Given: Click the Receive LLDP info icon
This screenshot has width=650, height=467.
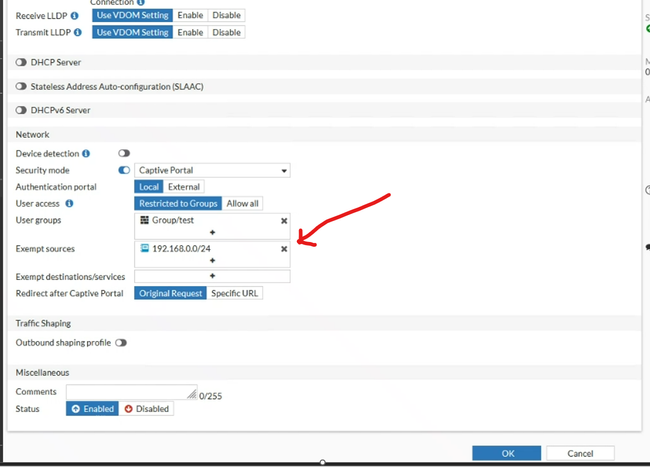Looking at the screenshot, I should click(x=75, y=16).
